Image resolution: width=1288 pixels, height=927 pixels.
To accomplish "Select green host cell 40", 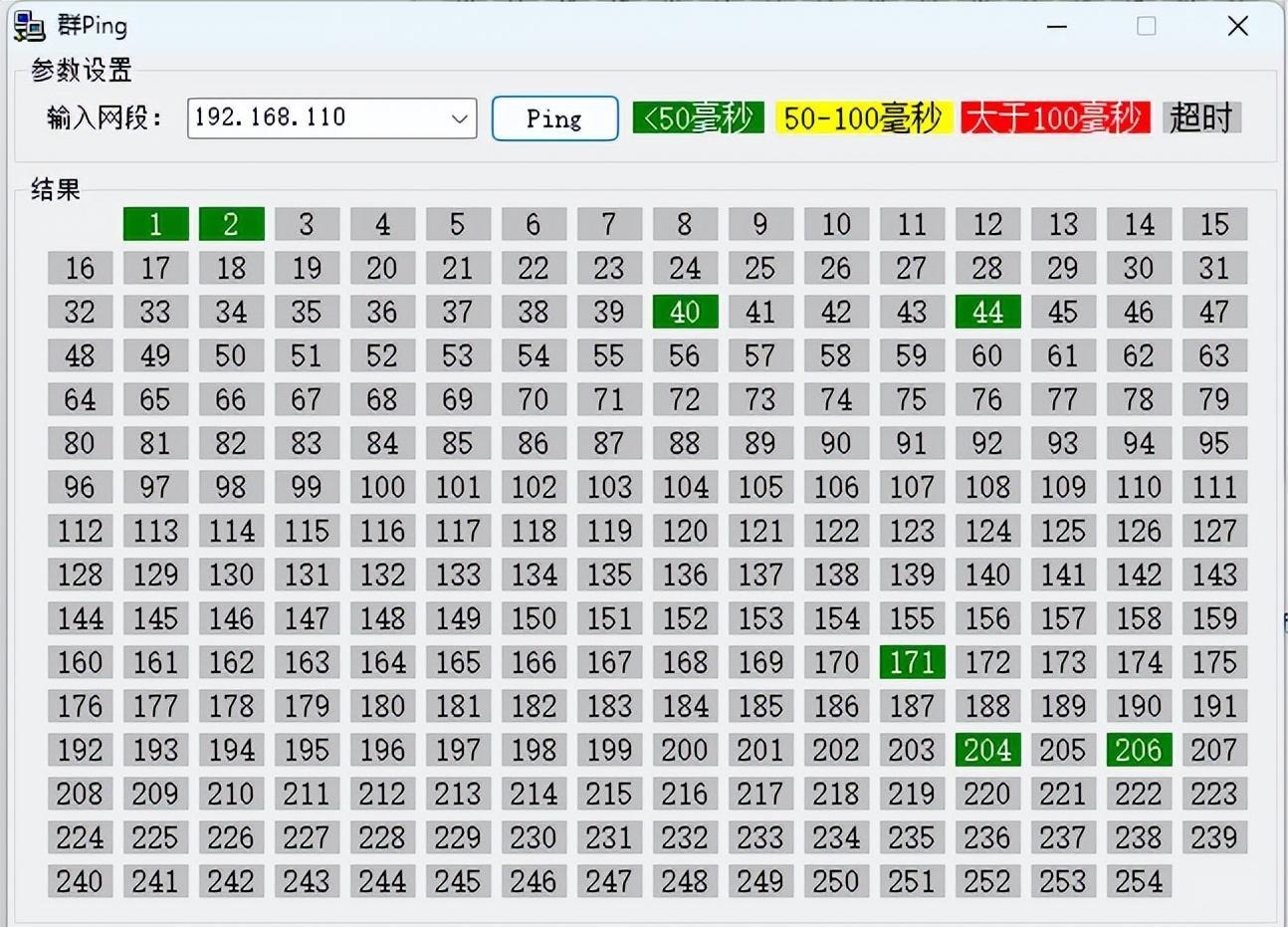I will click(686, 312).
